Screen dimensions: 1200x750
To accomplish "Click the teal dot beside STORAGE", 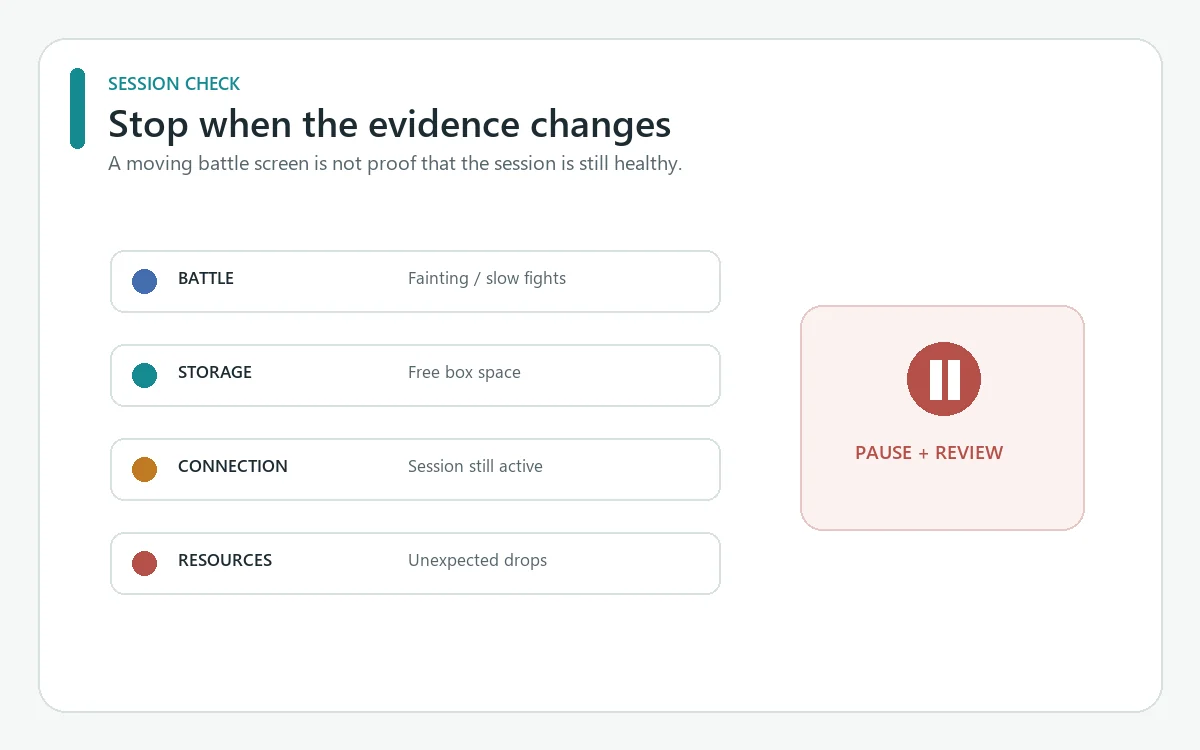I will pos(144,375).
